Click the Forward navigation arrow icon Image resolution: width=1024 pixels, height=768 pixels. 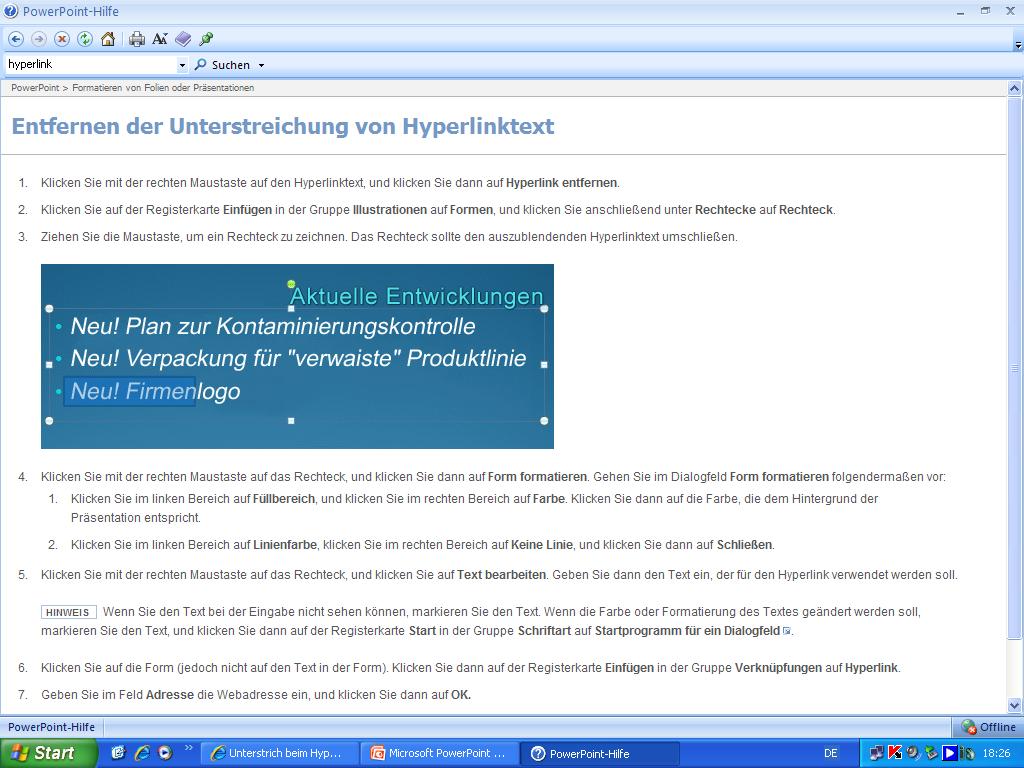click(x=39, y=39)
